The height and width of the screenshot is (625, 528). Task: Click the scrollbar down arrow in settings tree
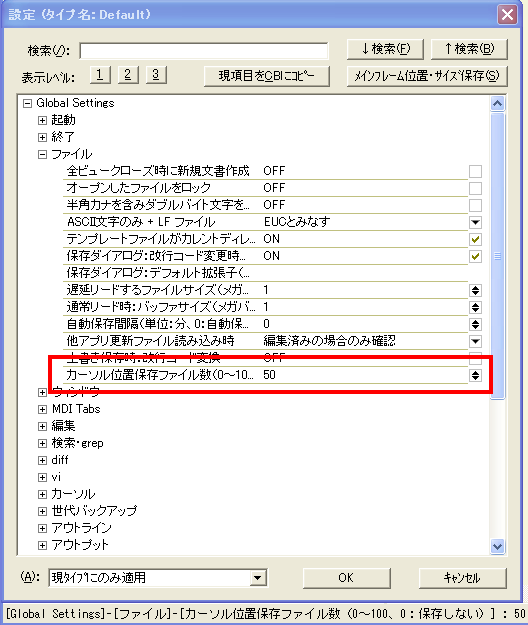point(497,546)
